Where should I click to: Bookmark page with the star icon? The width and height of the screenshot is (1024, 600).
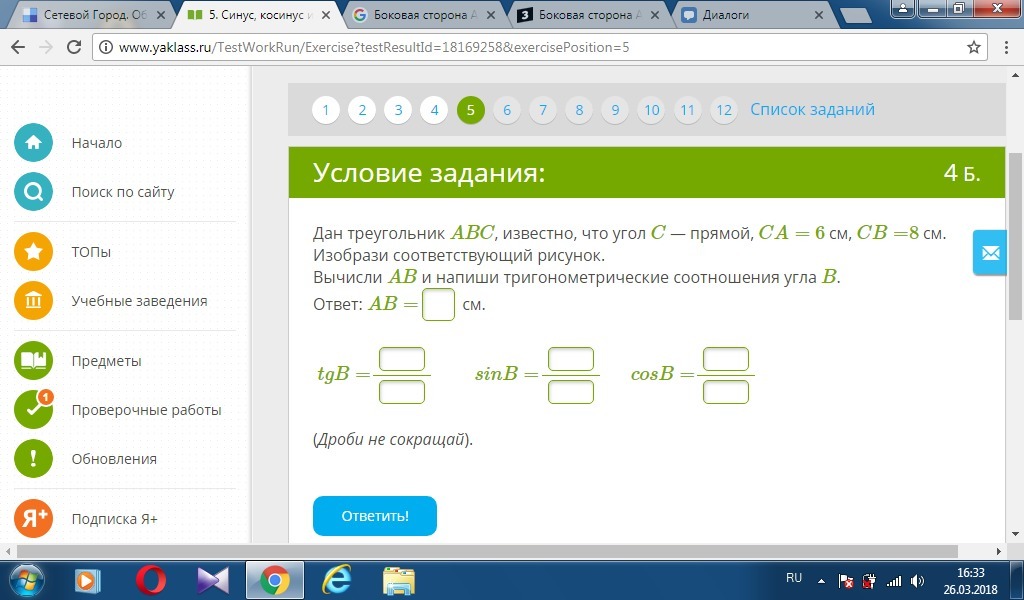pos(974,48)
